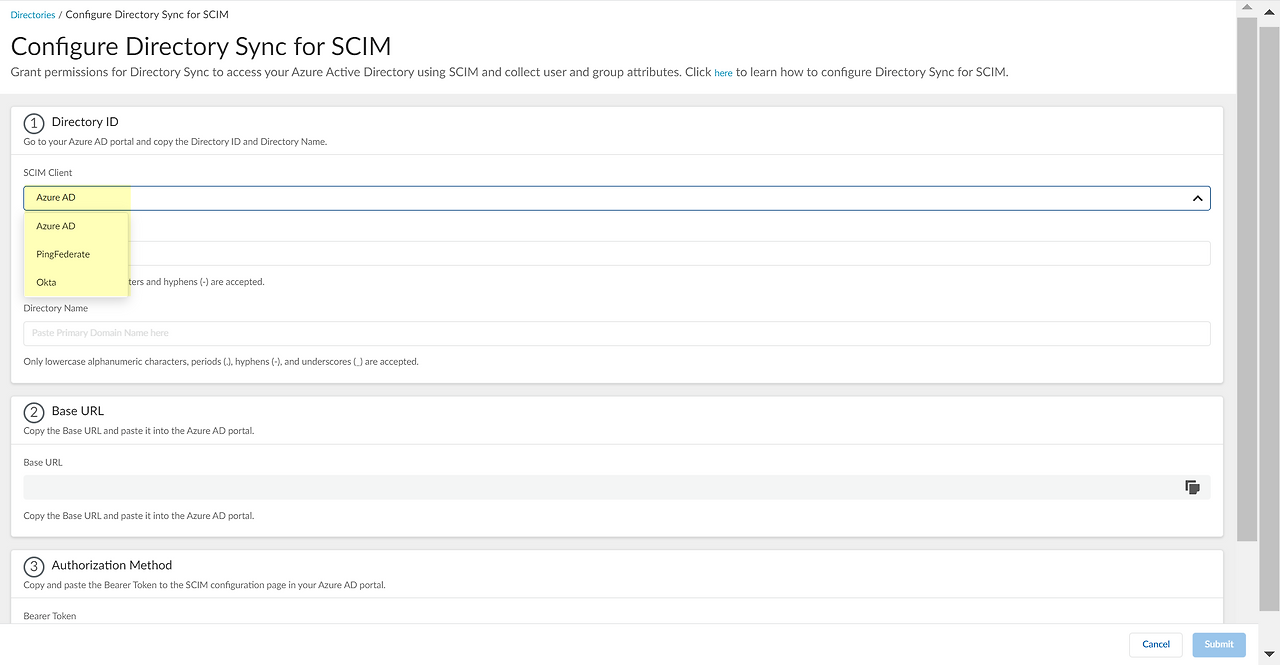Image resolution: width=1280 pixels, height=665 pixels.
Task: Click the "Configure Directory Sync for SCIM" title
Action: [x=201, y=46]
